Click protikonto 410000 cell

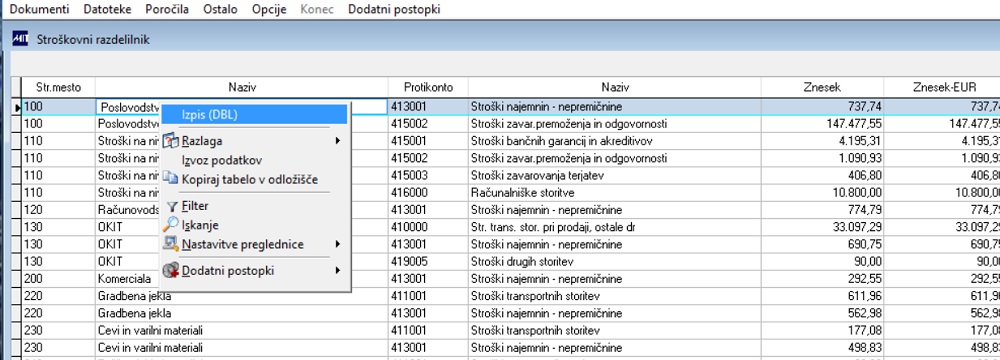point(428,227)
